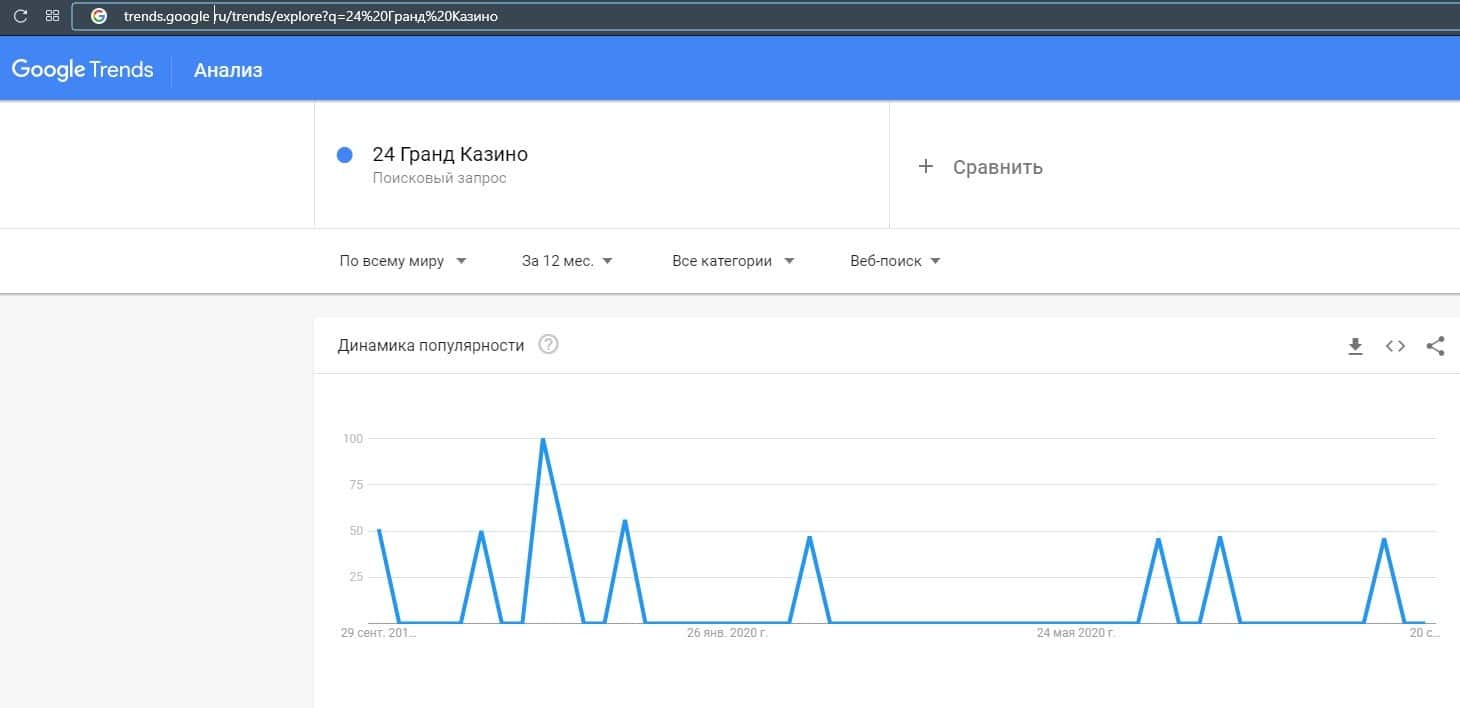The height and width of the screenshot is (708, 1460).
Task: Click the browser reload icon
Action: coord(20,16)
